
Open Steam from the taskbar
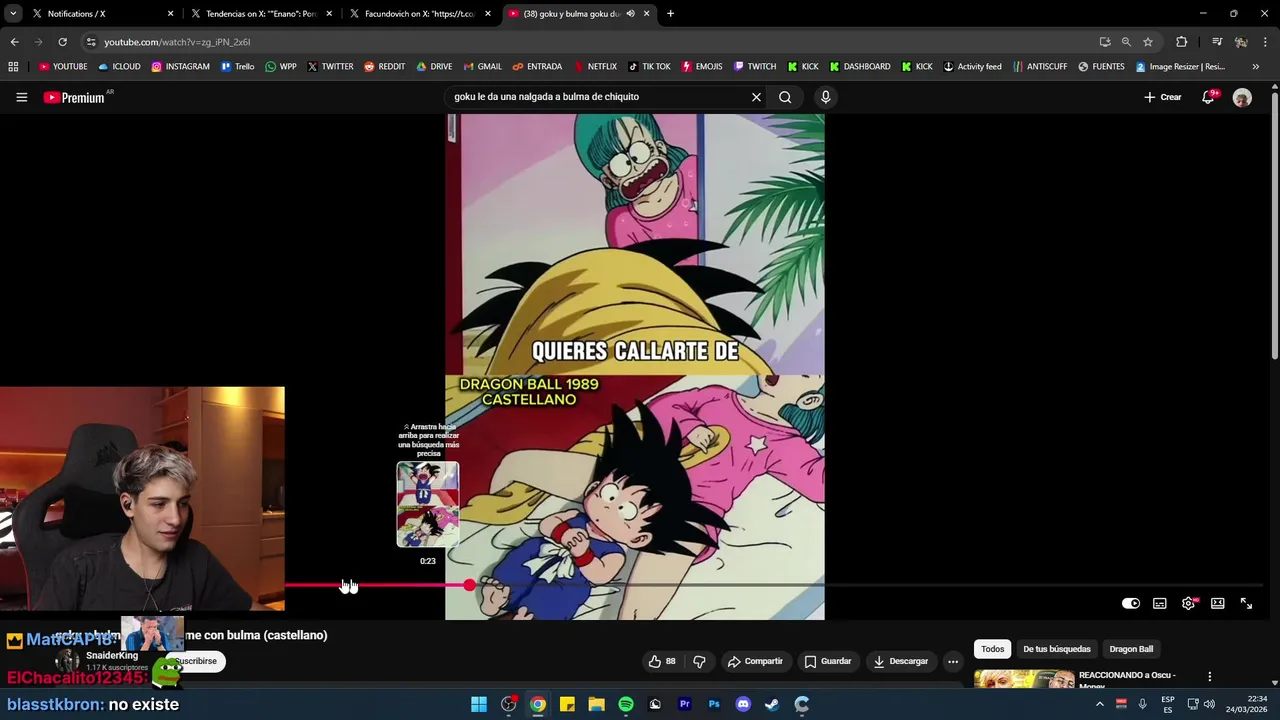772,704
